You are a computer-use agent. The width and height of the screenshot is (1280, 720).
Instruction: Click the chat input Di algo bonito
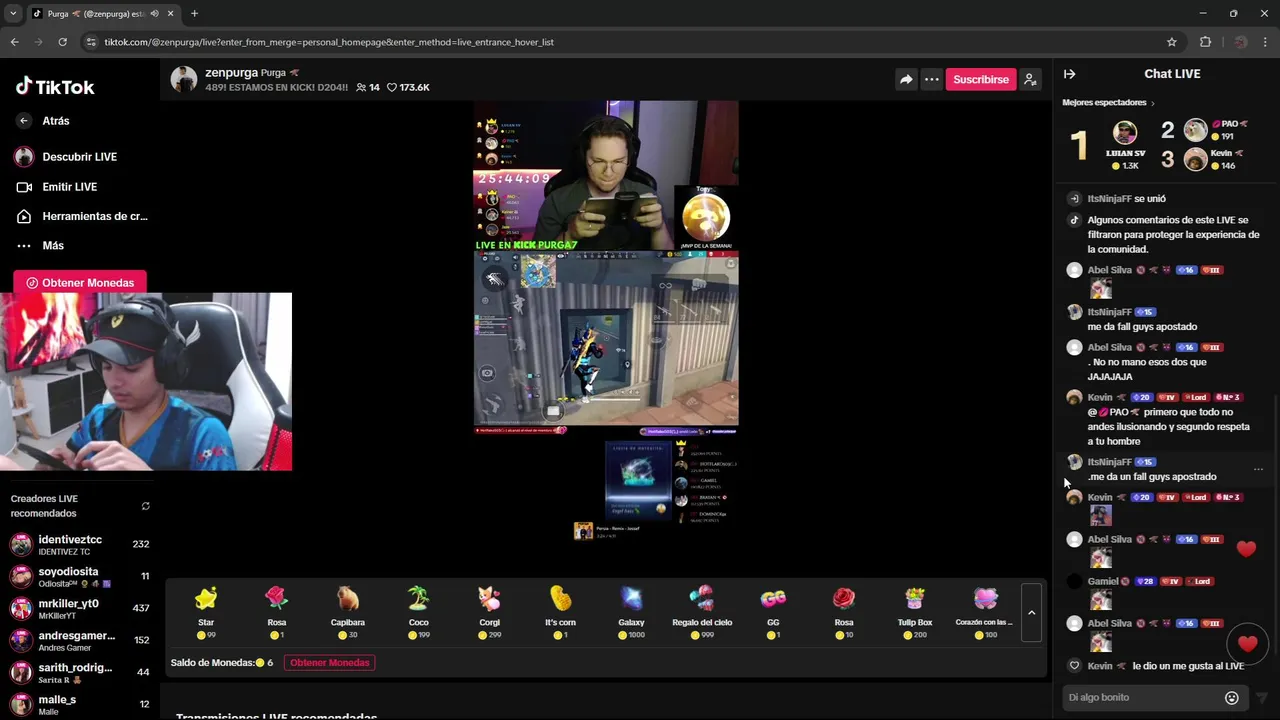pos(1143,697)
